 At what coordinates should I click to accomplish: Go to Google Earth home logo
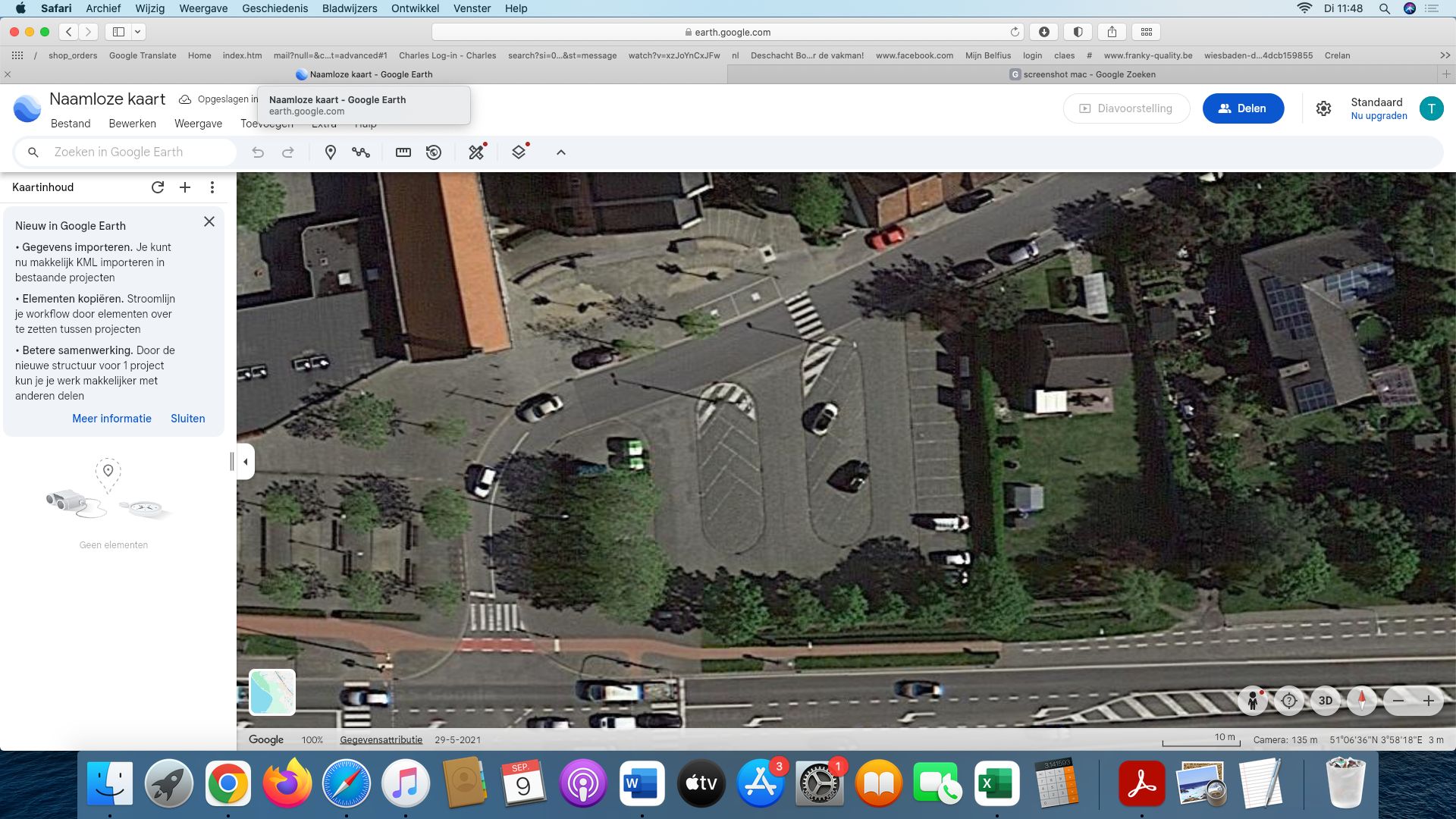click(27, 108)
